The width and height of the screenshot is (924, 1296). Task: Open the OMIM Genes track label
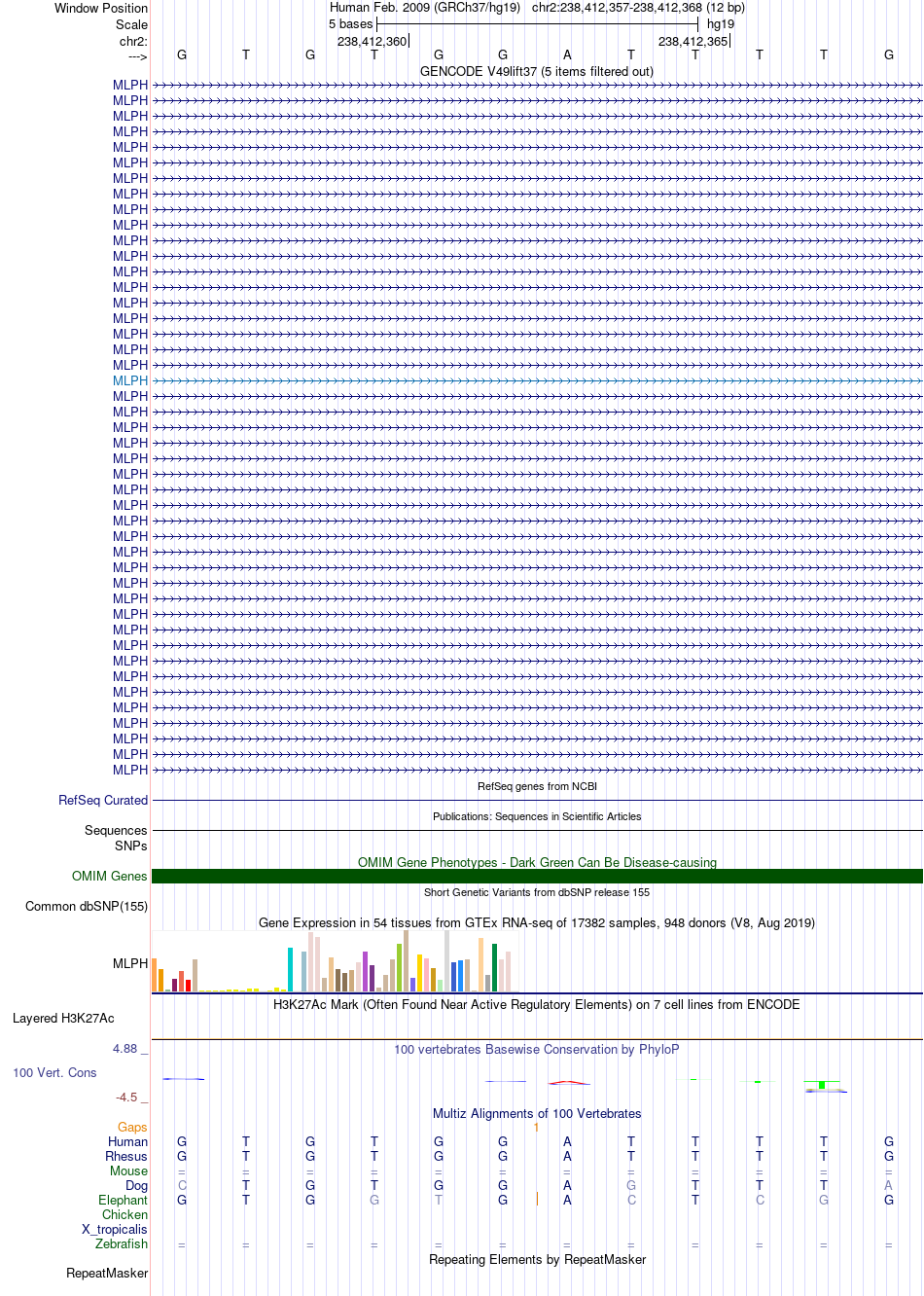tap(110, 876)
